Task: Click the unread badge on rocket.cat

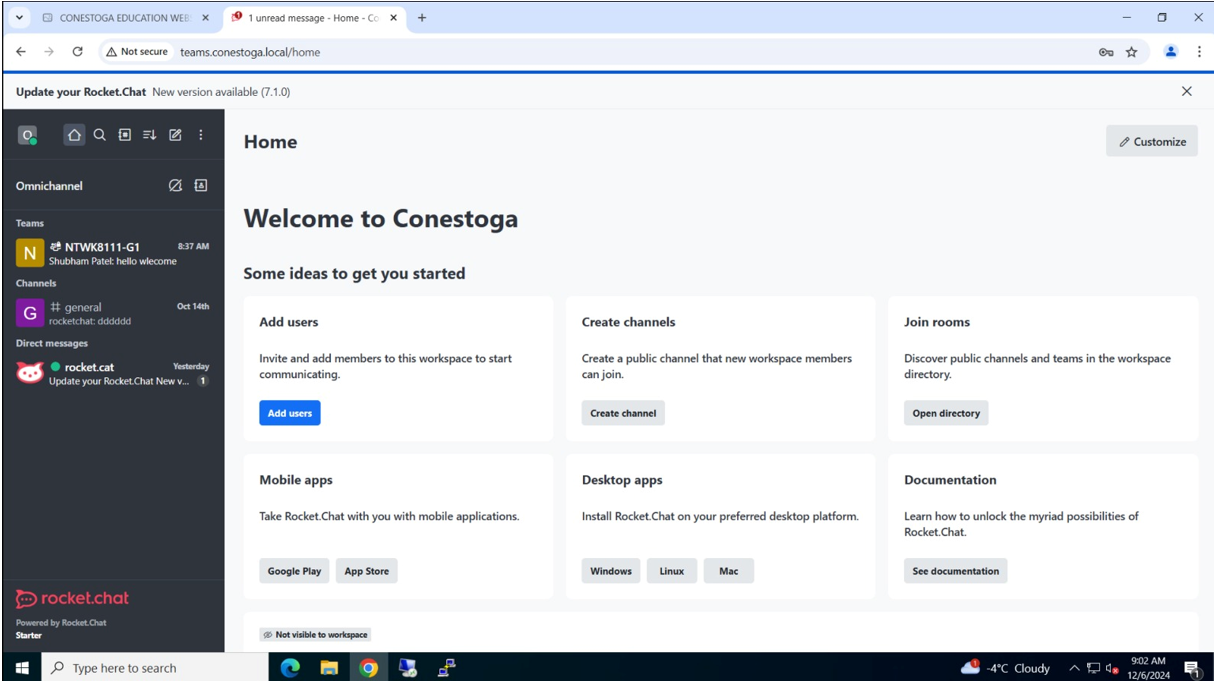Action: [202, 381]
